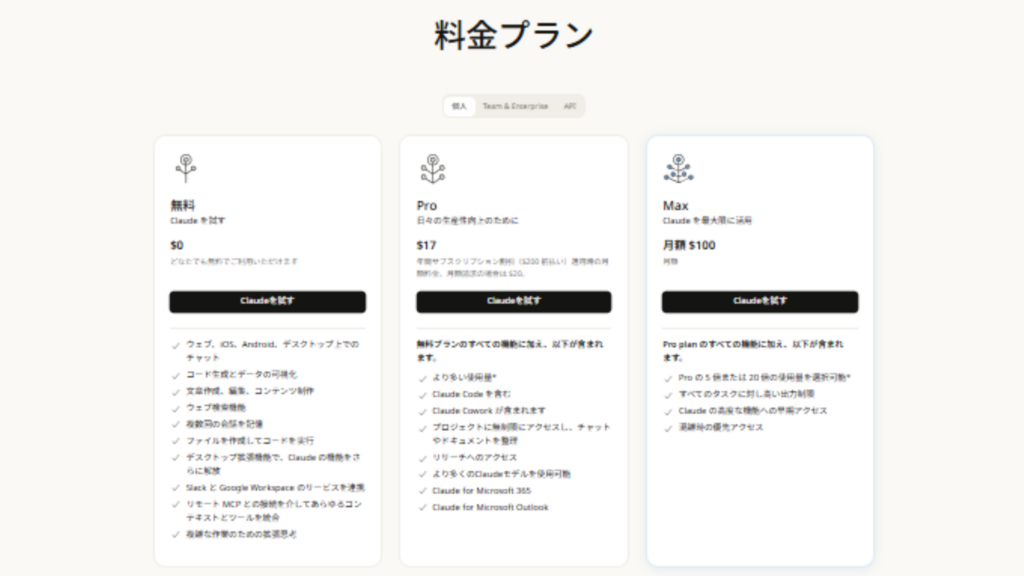Viewport: 1024px width, 576px height.
Task: Click the Slack と Google Workspace feature line
Action: click(x=275, y=488)
